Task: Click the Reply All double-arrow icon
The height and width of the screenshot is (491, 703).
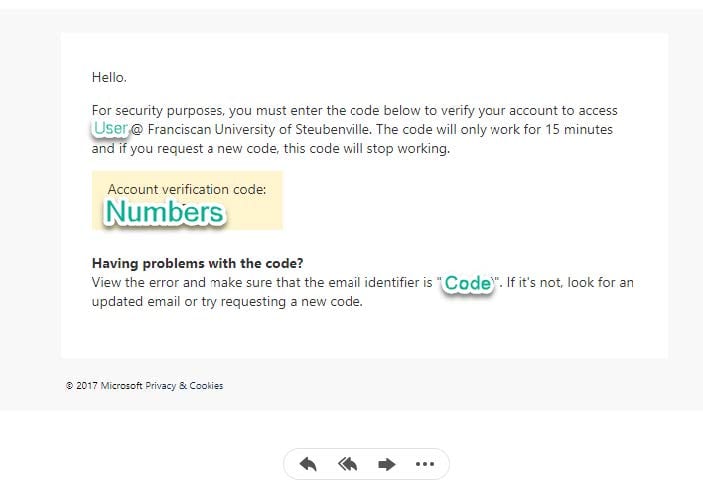Action: [347, 464]
